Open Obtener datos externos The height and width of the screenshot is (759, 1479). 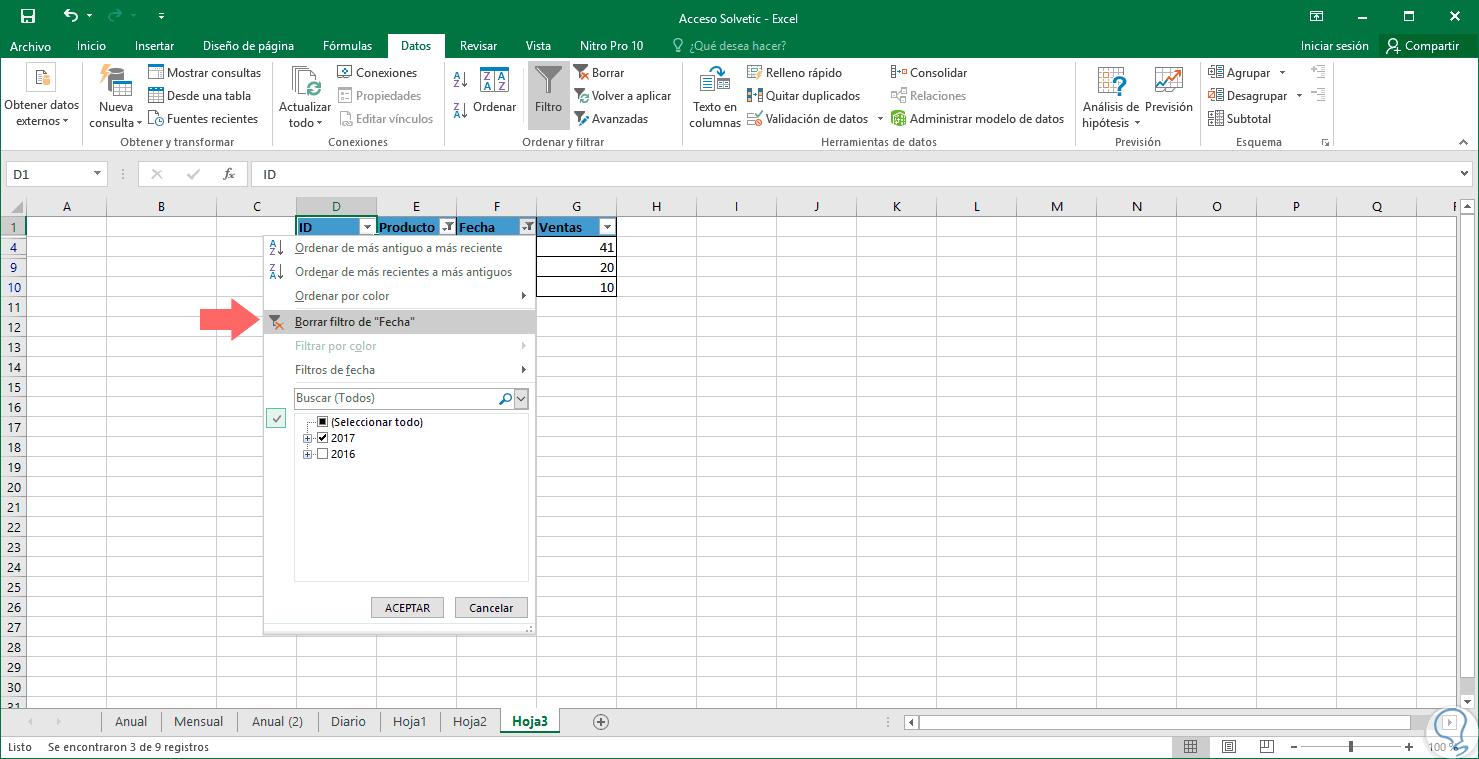point(41,96)
